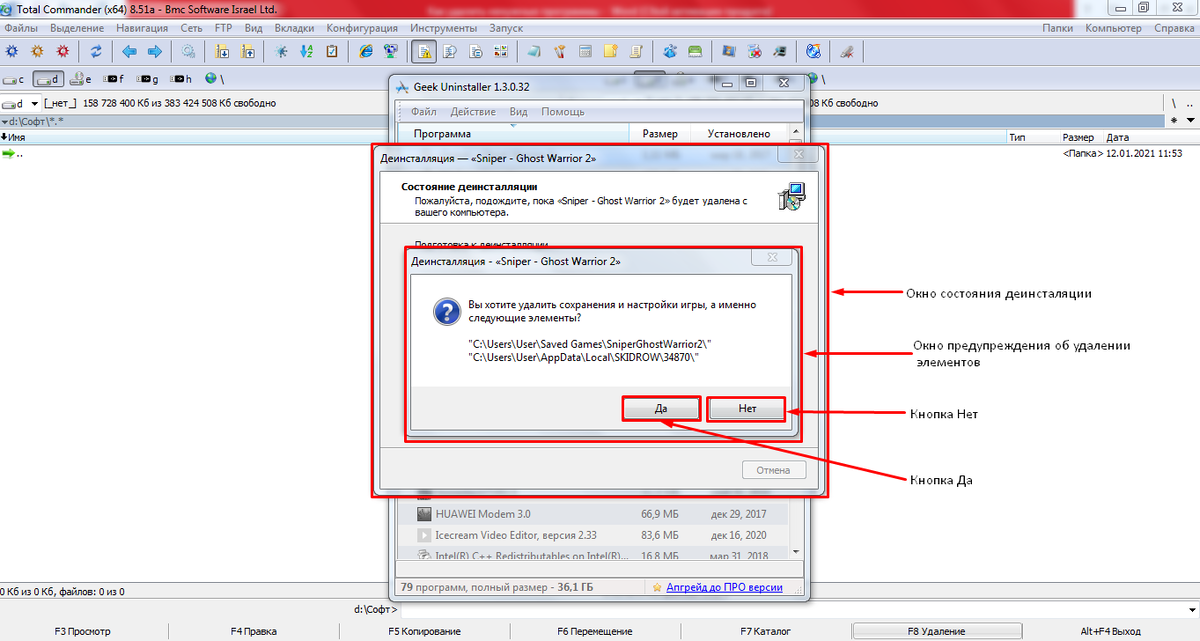Open the Навигация menu
This screenshot has width=1200, height=641.
pyautogui.click(x=142, y=28)
